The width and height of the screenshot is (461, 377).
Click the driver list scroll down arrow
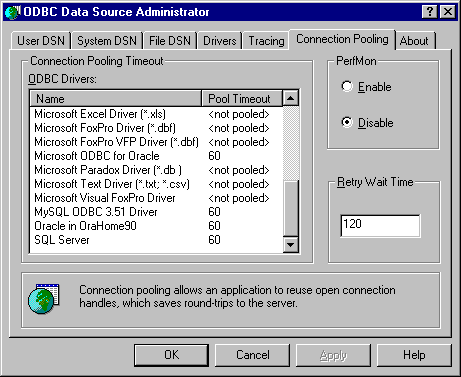tap(291, 245)
